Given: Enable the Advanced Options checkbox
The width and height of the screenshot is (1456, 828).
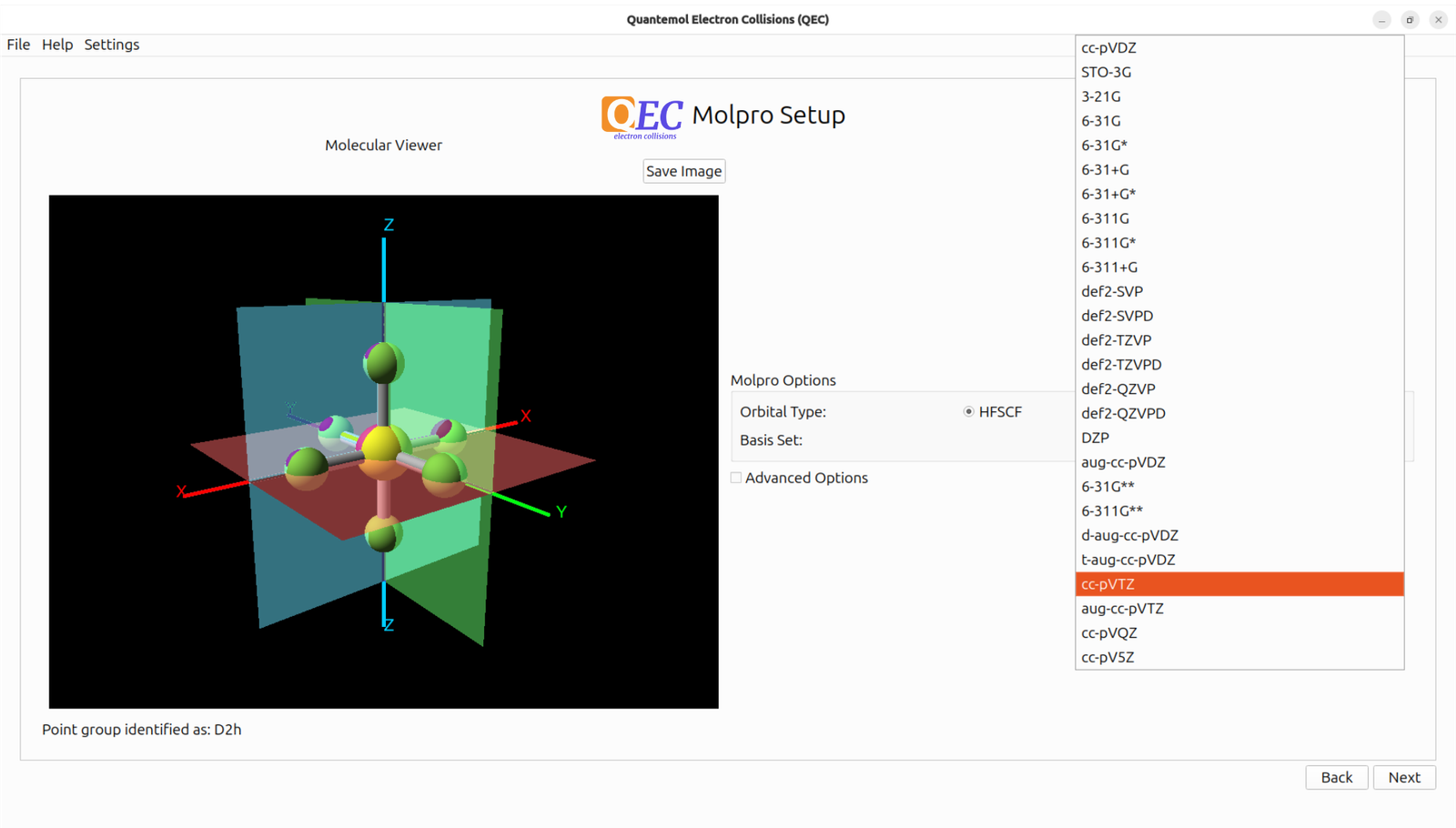Looking at the screenshot, I should tap(736, 478).
